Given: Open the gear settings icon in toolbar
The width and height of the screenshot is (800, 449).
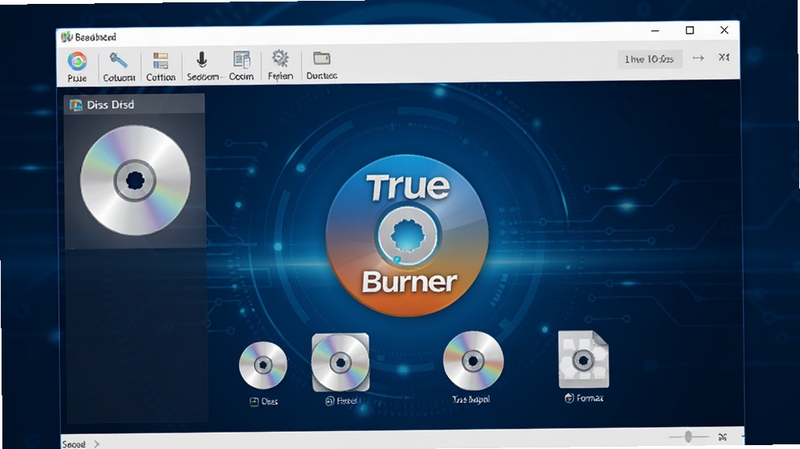Looking at the screenshot, I should (280, 59).
